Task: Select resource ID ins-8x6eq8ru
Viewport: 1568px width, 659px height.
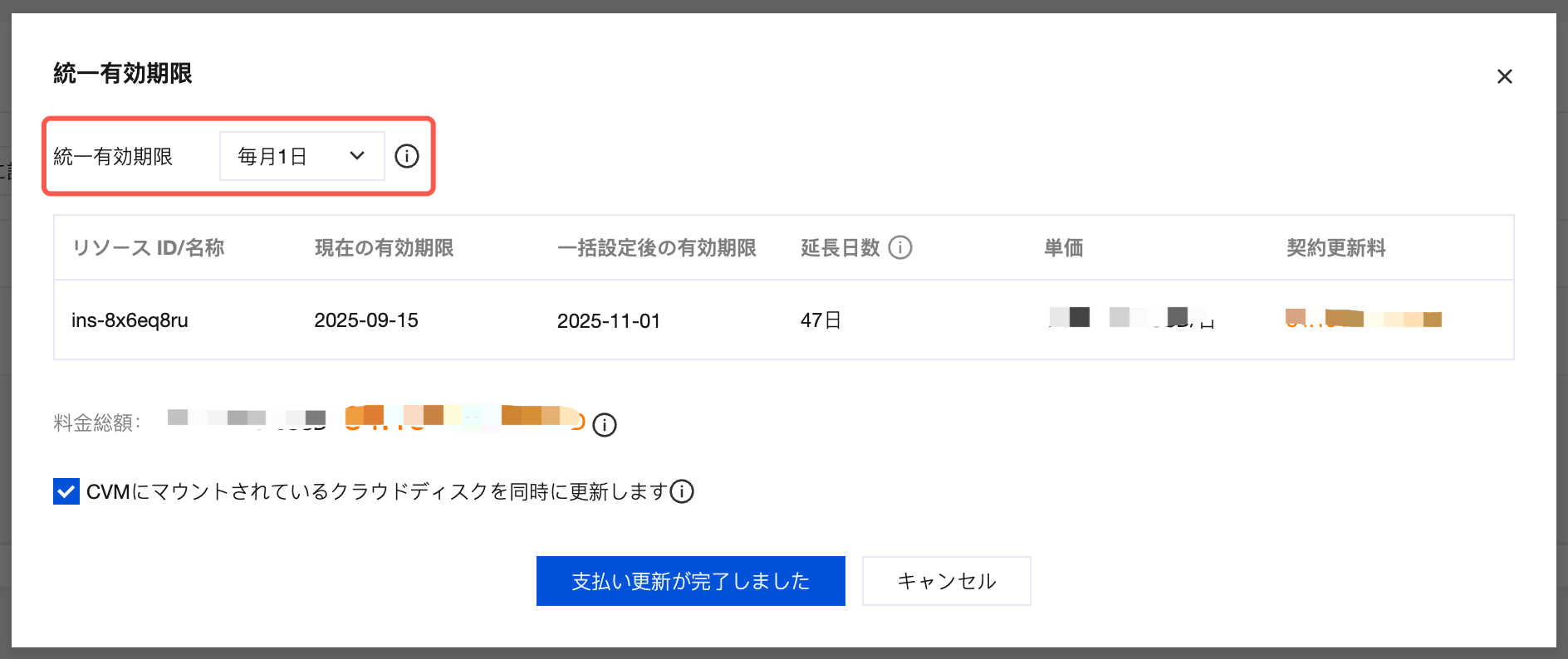Action: pos(130,320)
